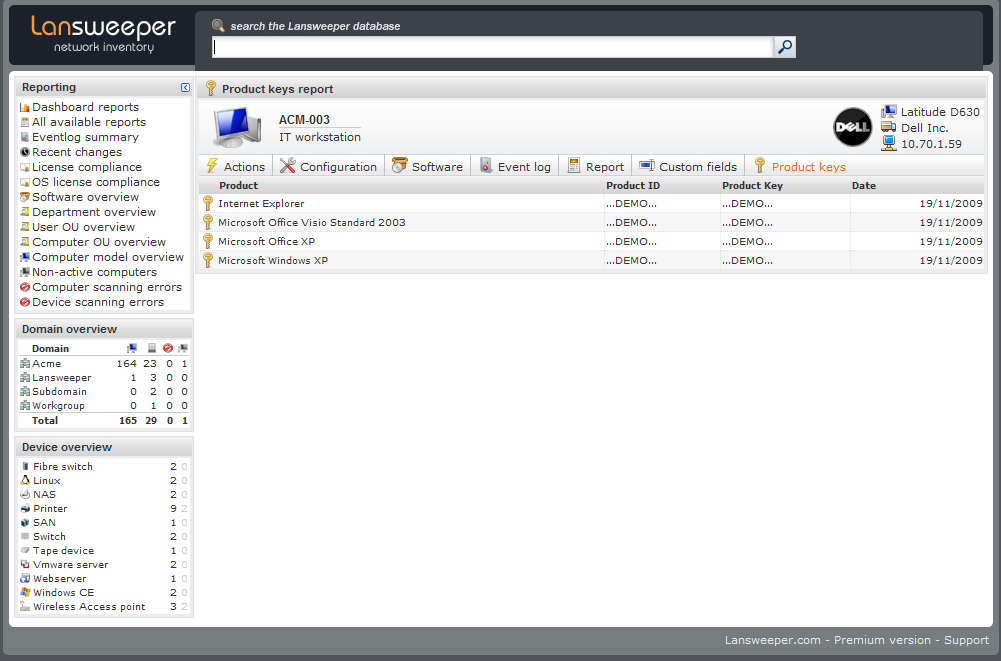Click the ACM-003 computer name

tap(305, 119)
